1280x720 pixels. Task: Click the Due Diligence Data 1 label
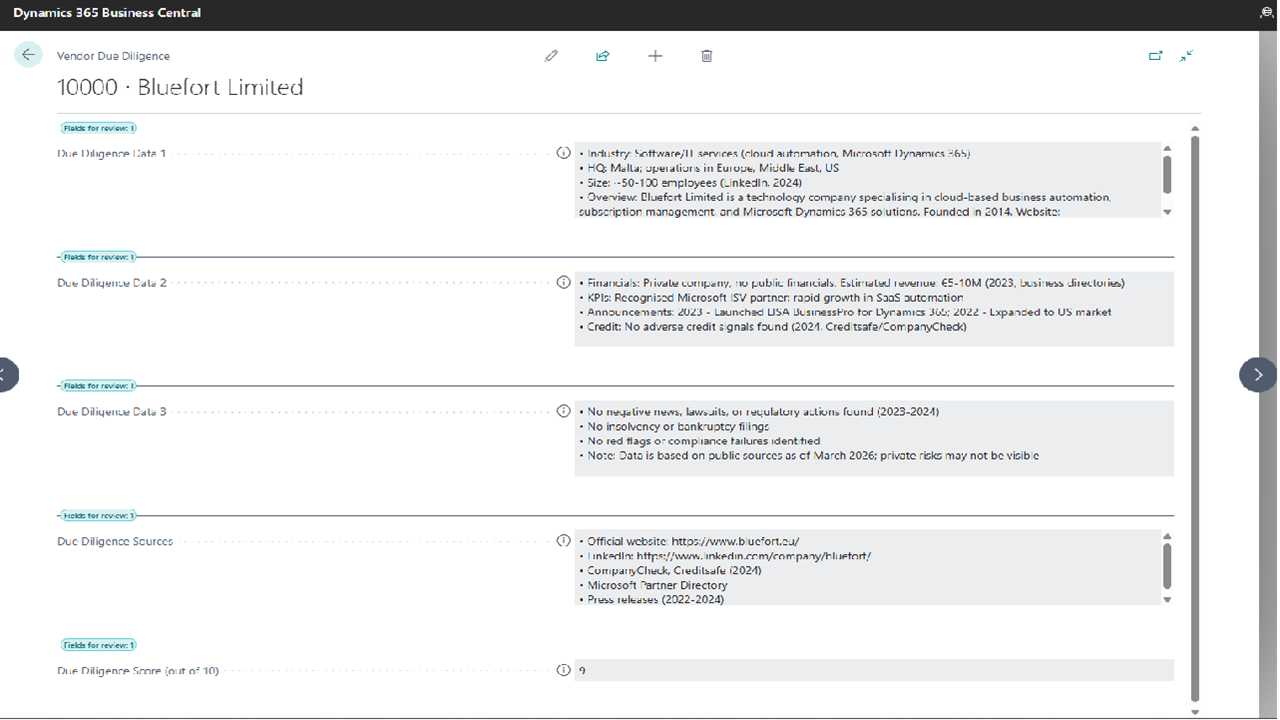coord(112,154)
